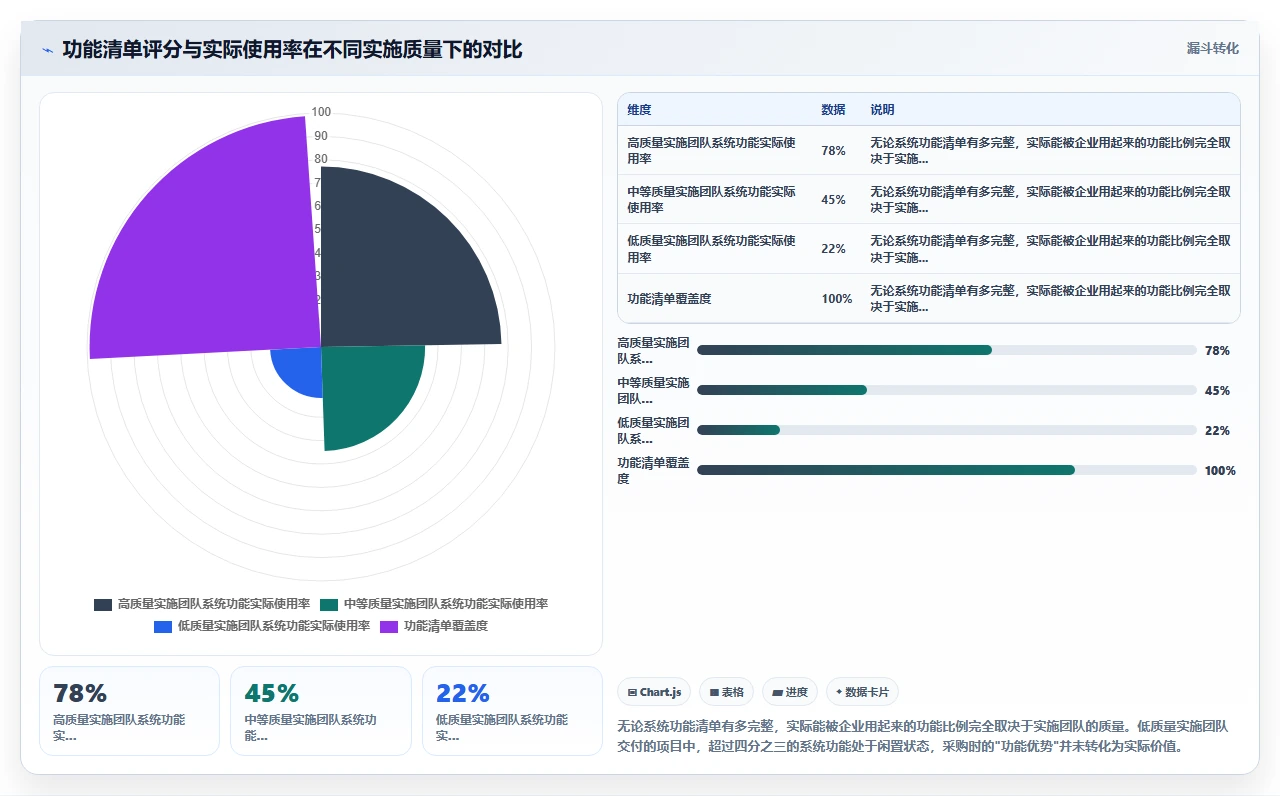The height and width of the screenshot is (796, 1280).
Task: Click the 进度 tag chip
Action: (790, 692)
